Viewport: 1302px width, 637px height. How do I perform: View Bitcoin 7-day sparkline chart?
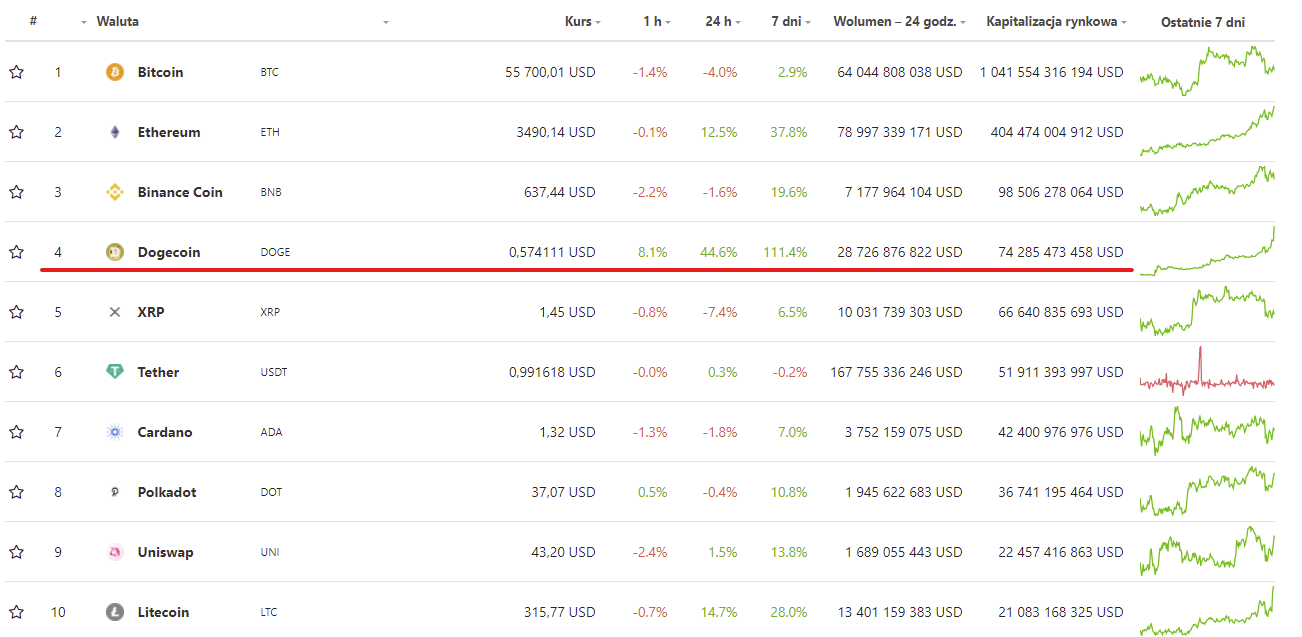click(1207, 71)
